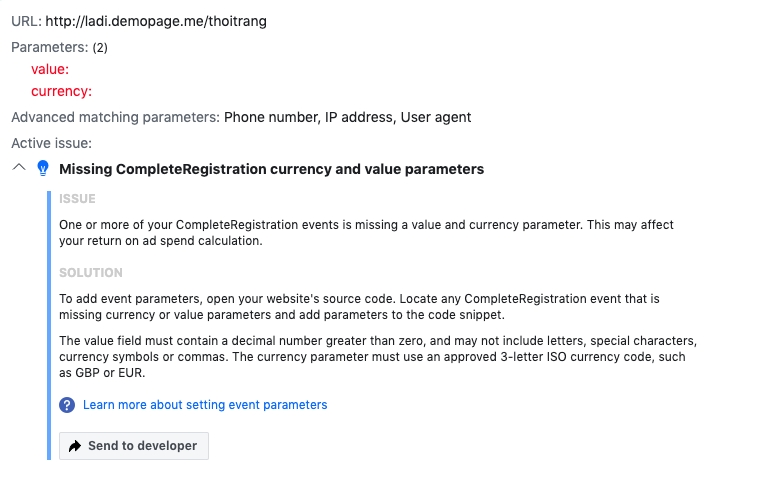Click the Active issue: label
773x481 pixels.
(51, 143)
